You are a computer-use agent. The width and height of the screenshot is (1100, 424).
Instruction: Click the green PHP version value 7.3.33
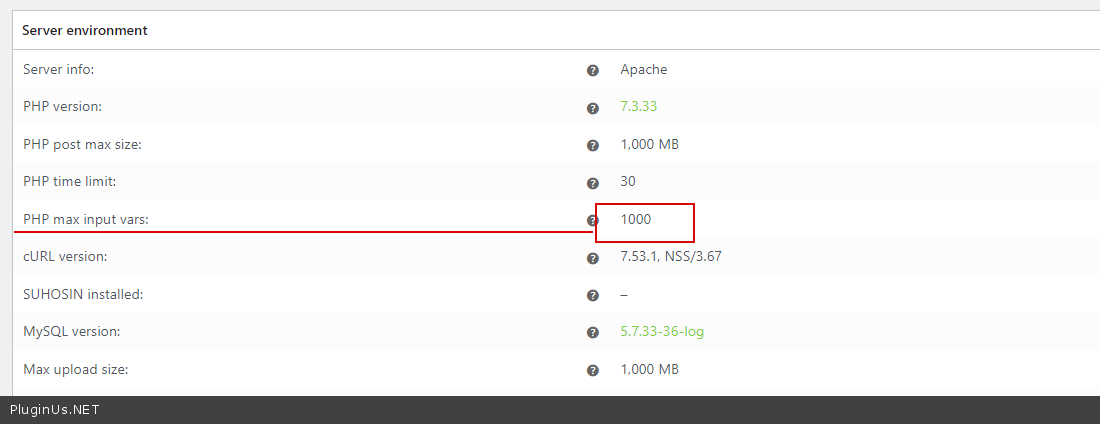(x=638, y=106)
